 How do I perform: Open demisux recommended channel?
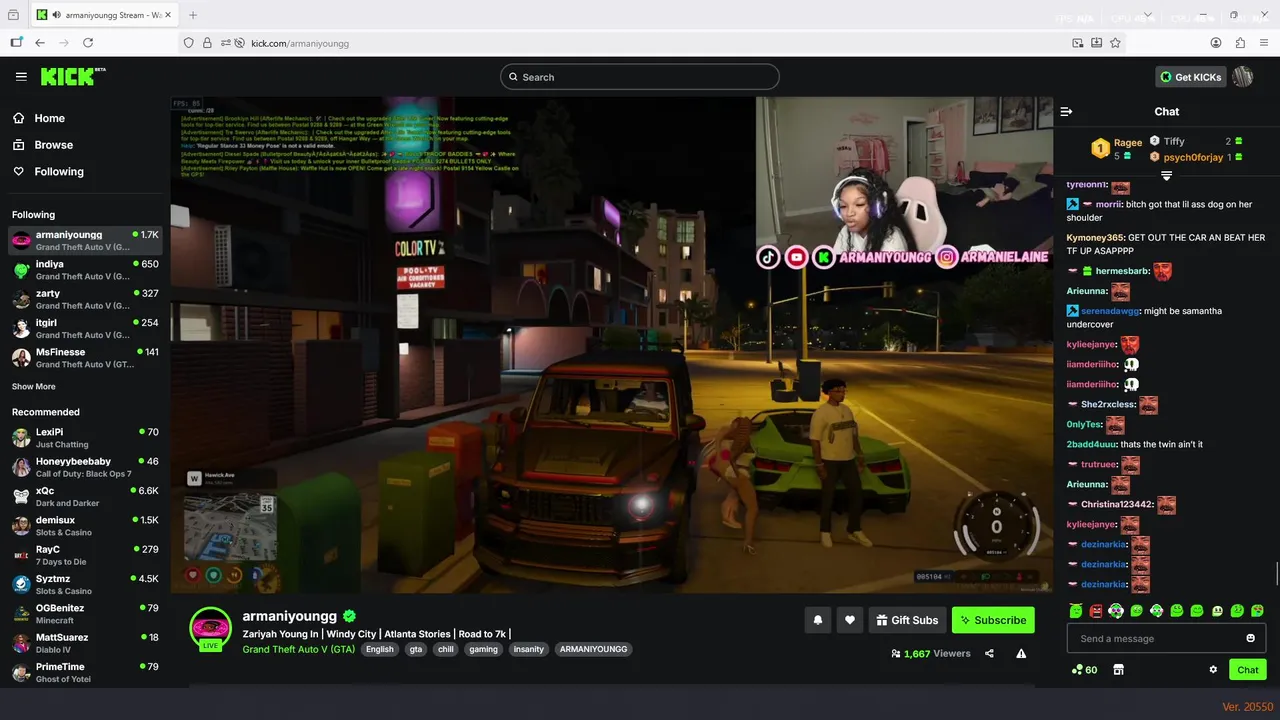coord(85,526)
